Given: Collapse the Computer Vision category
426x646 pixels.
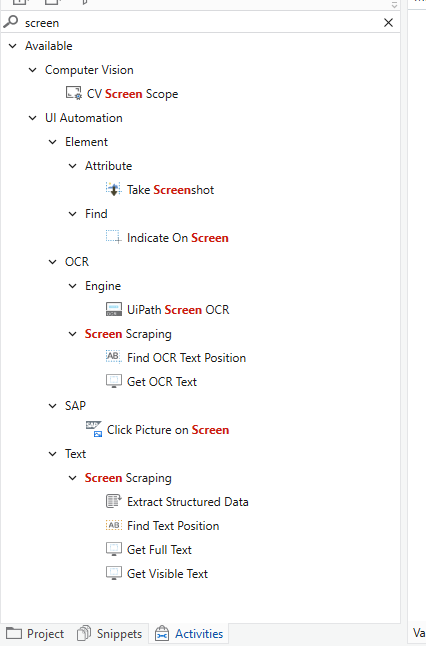Looking at the screenshot, I should pos(33,70).
